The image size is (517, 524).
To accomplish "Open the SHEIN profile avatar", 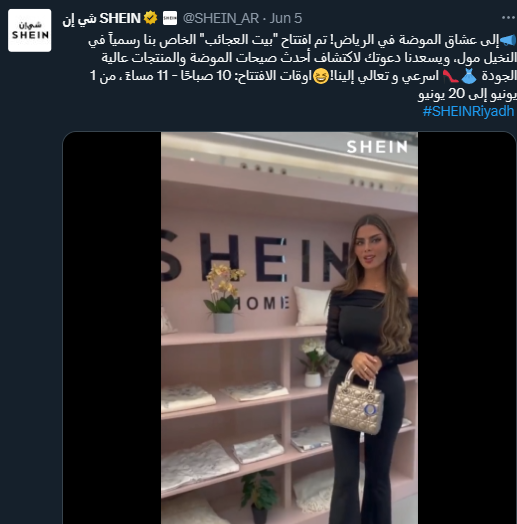I will (29, 30).
